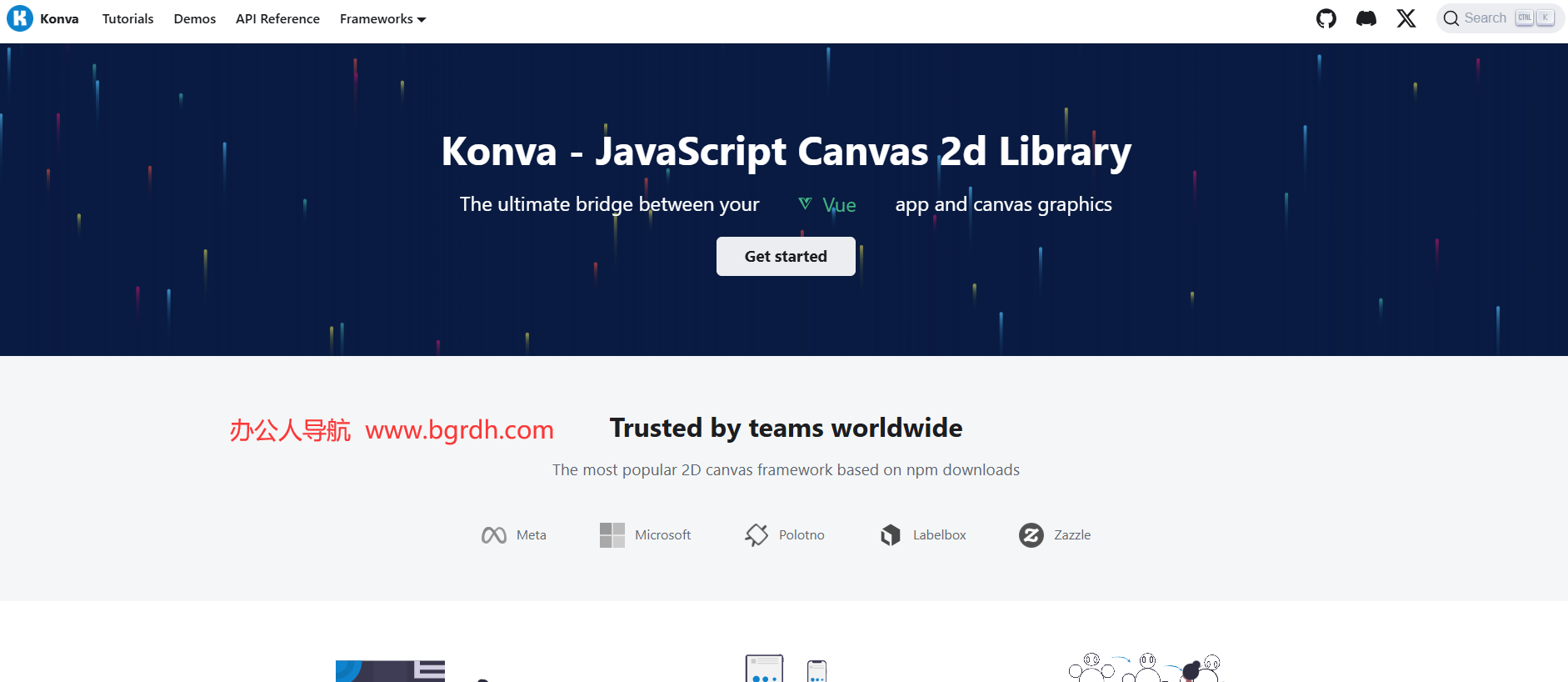
Task: Go to Konva home via brand text
Action: click(x=59, y=19)
